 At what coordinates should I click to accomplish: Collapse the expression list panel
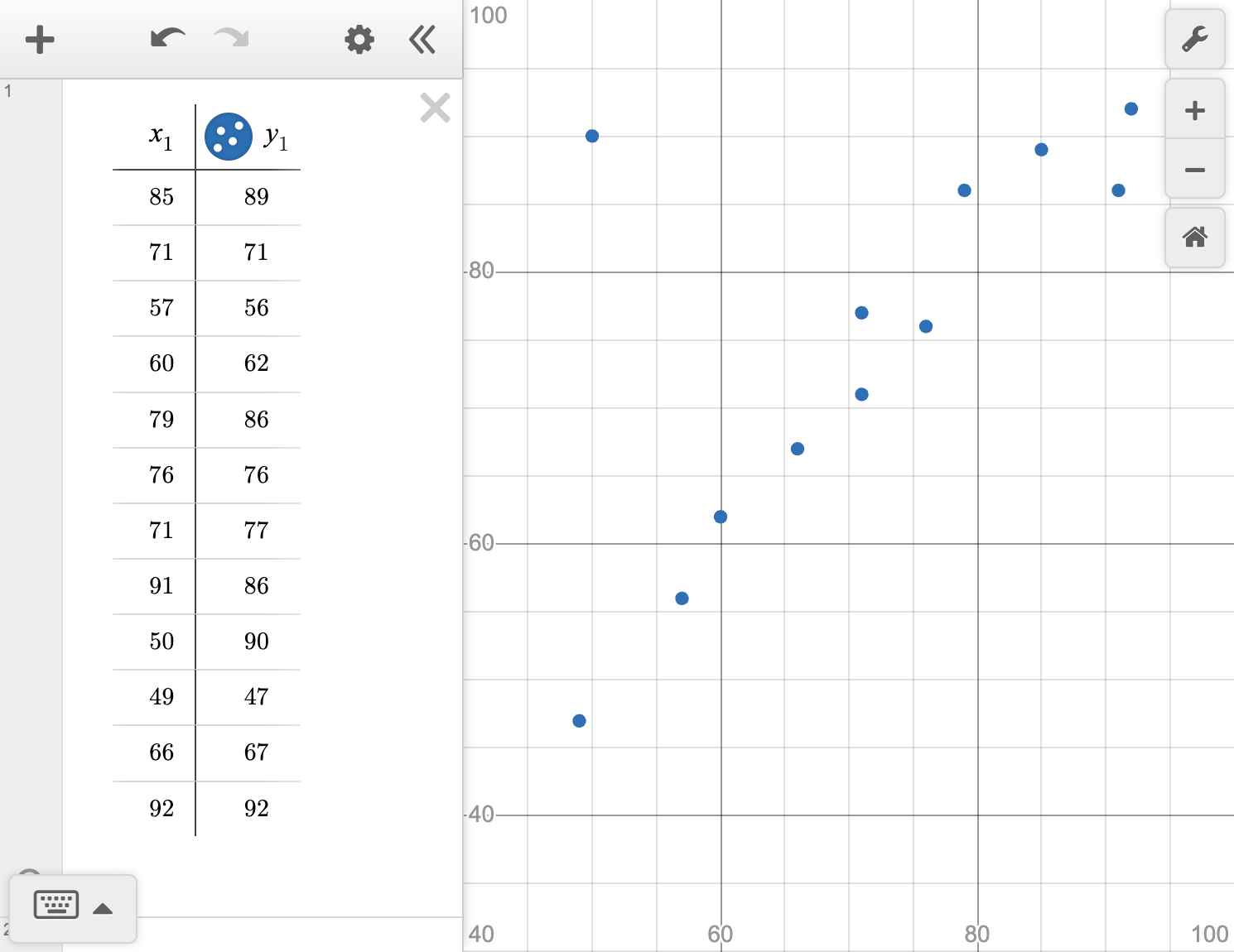tap(422, 39)
